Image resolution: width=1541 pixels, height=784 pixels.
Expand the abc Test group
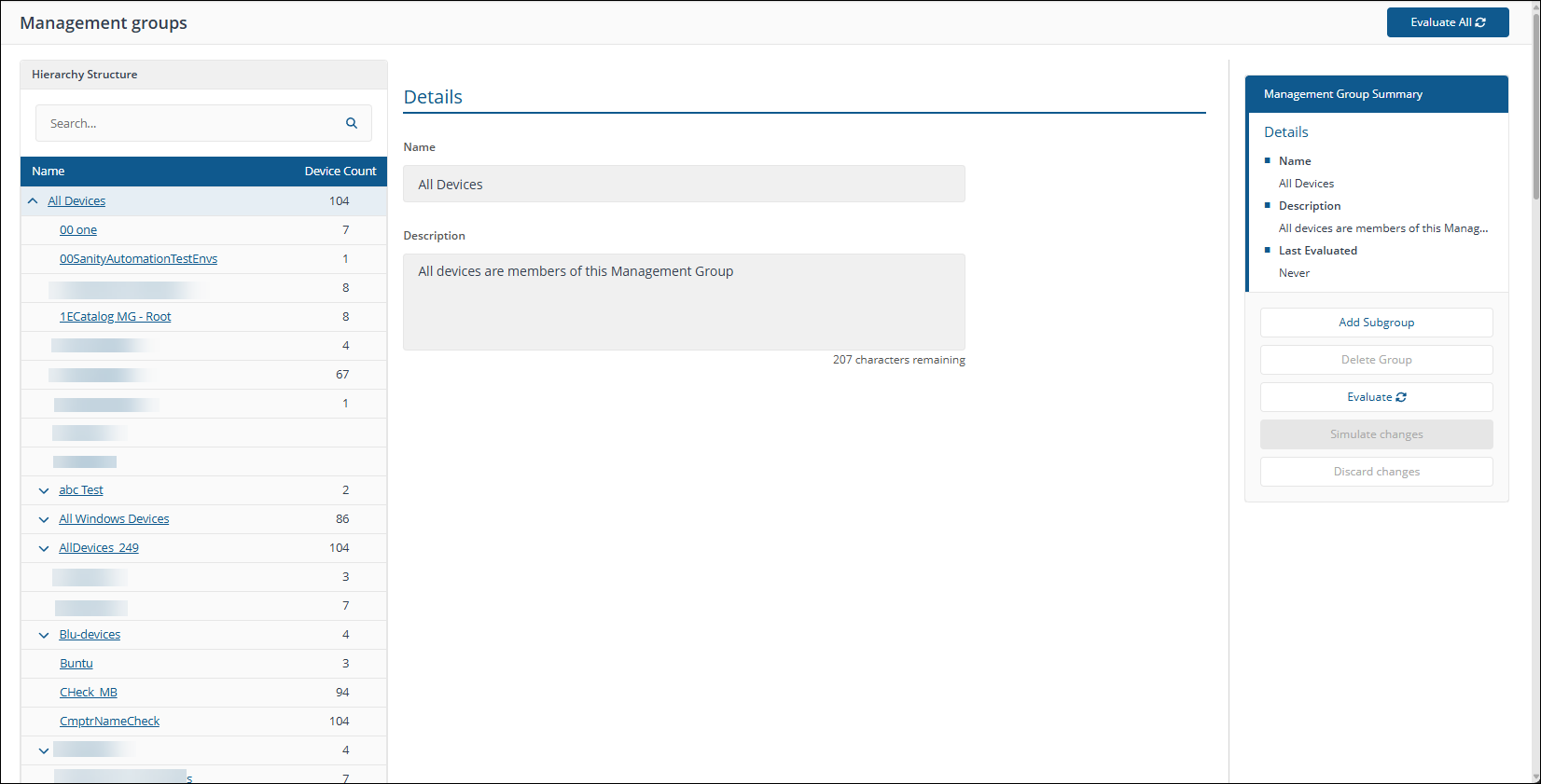[44, 490]
